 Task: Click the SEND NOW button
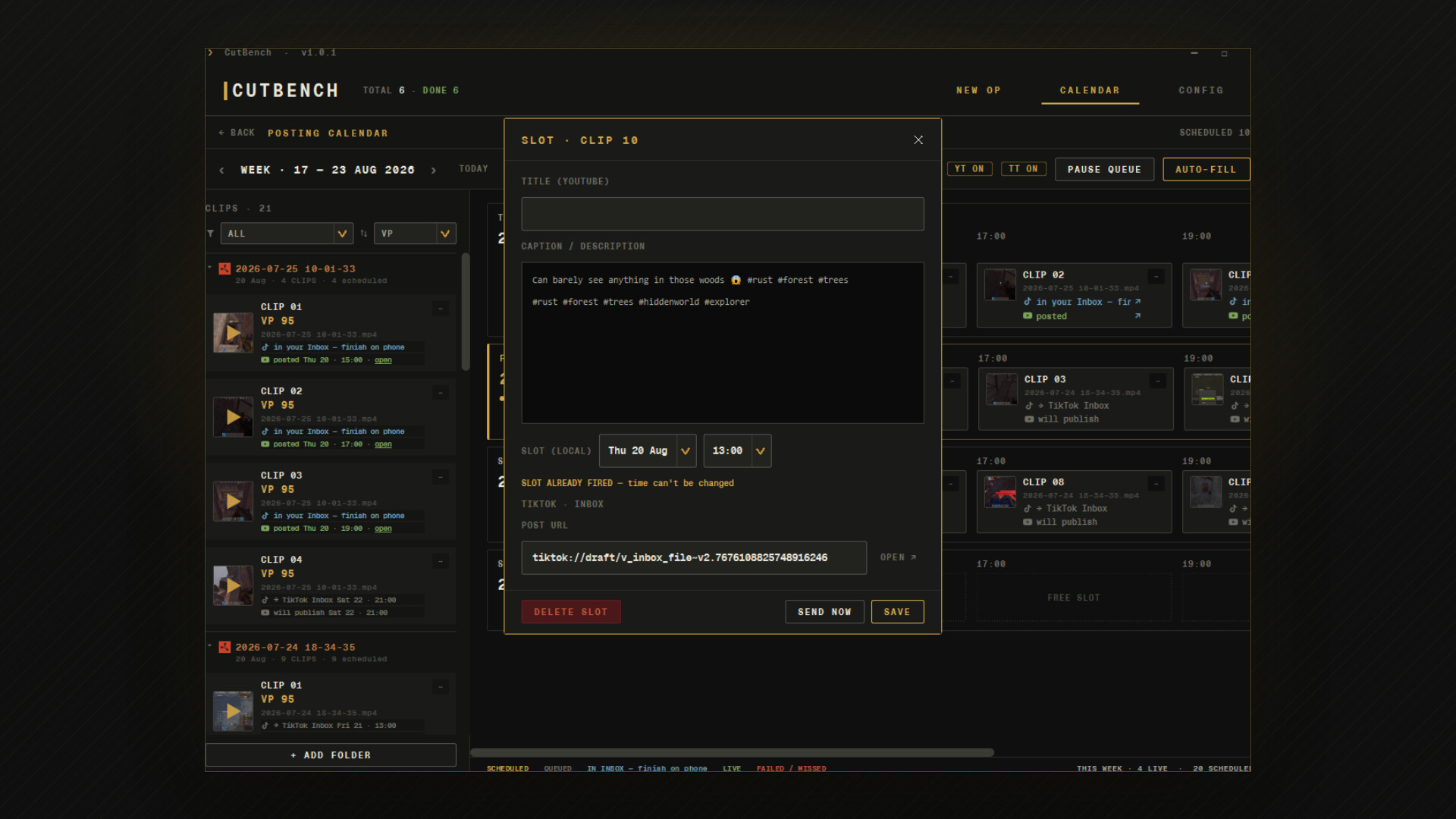824,612
